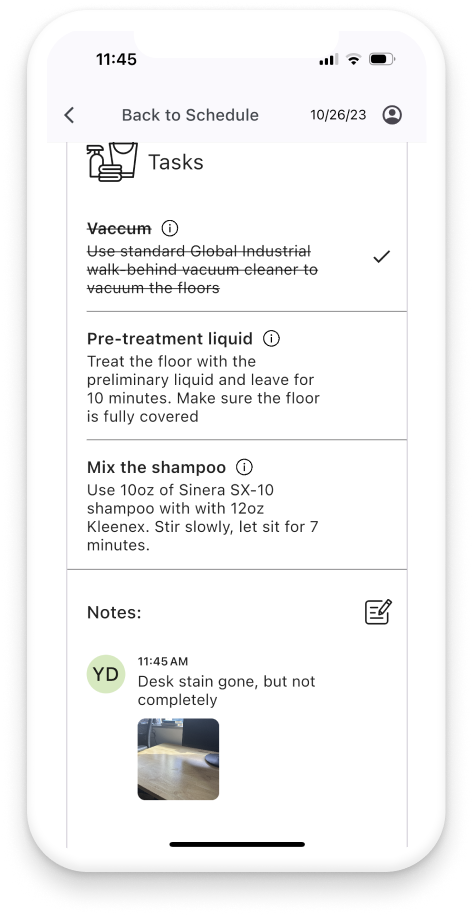This screenshot has height=916, width=472.
Task: Open info icon next to Mix the shampoo
Action: point(244,467)
